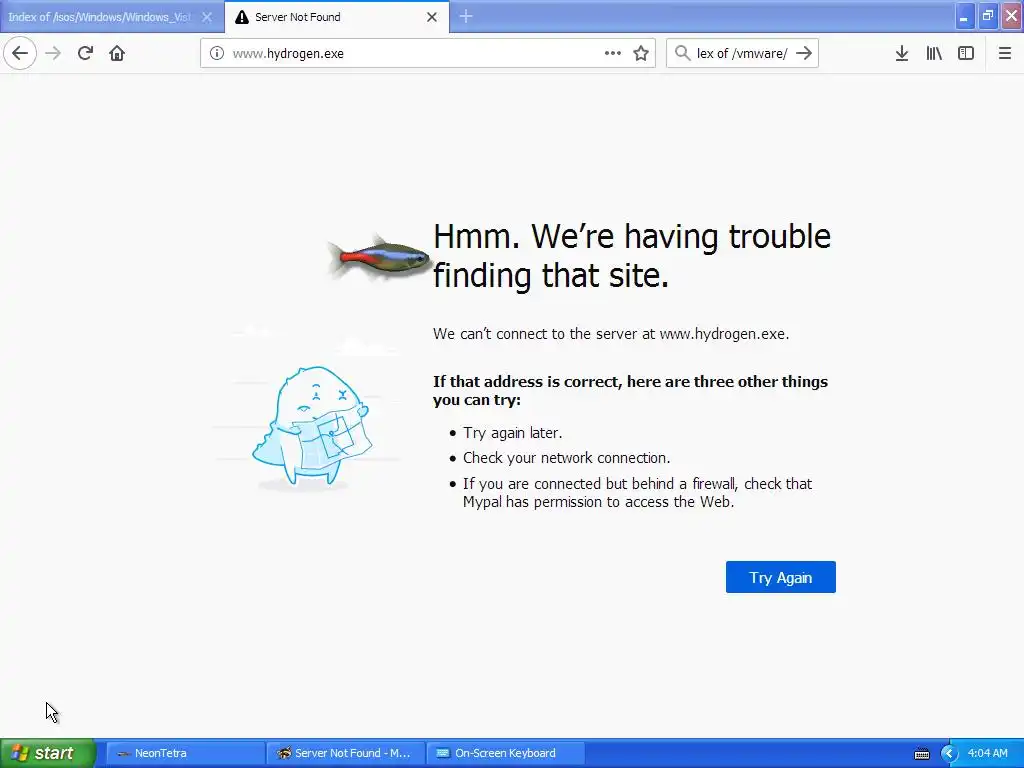Viewport: 1024px width, 768px height.
Task: Click the neon tetra fish image
Action: coord(379,257)
